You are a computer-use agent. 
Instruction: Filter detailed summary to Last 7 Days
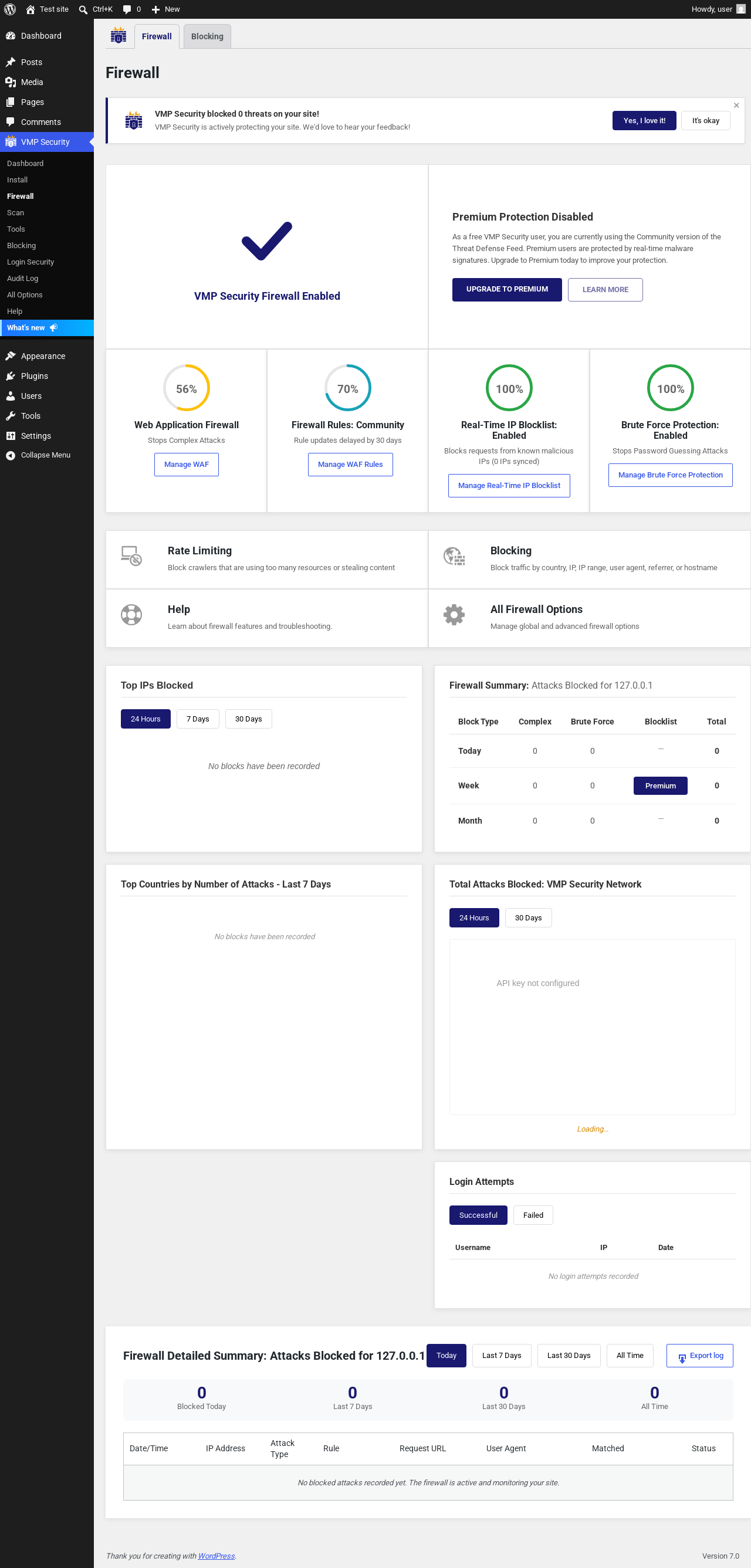click(502, 1356)
